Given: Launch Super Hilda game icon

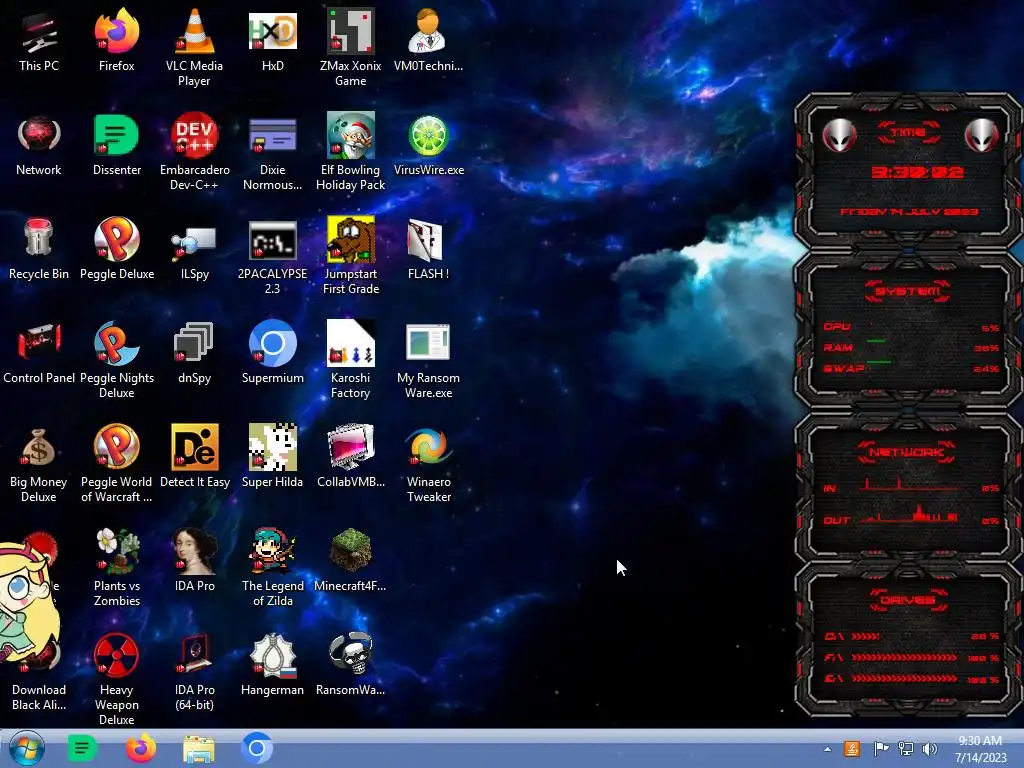Looking at the screenshot, I should point(272,457).
